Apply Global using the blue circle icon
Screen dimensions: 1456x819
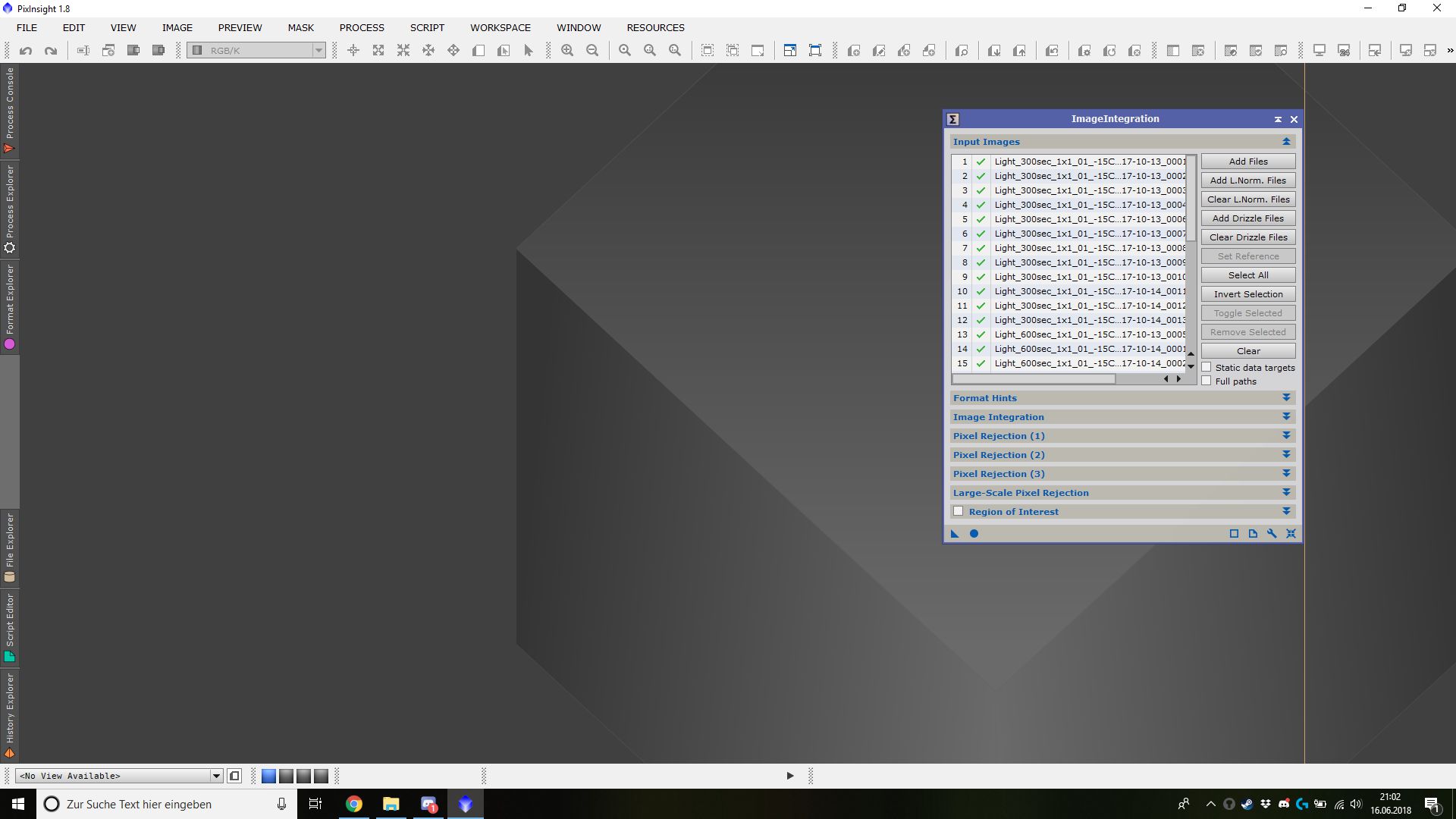[974, 534]
